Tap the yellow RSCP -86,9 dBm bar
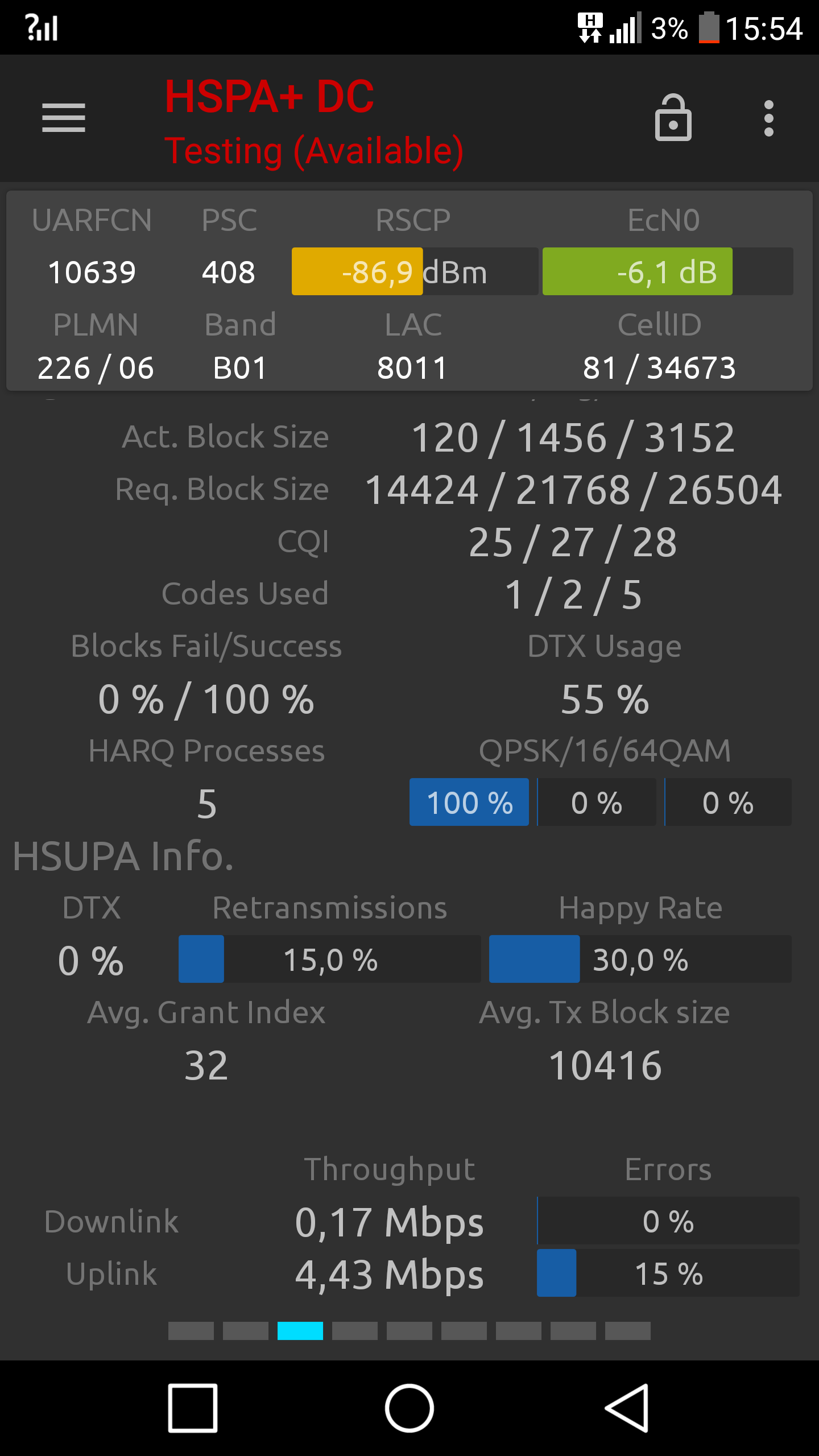The image size is (819, 1456). tap(415, 271)
